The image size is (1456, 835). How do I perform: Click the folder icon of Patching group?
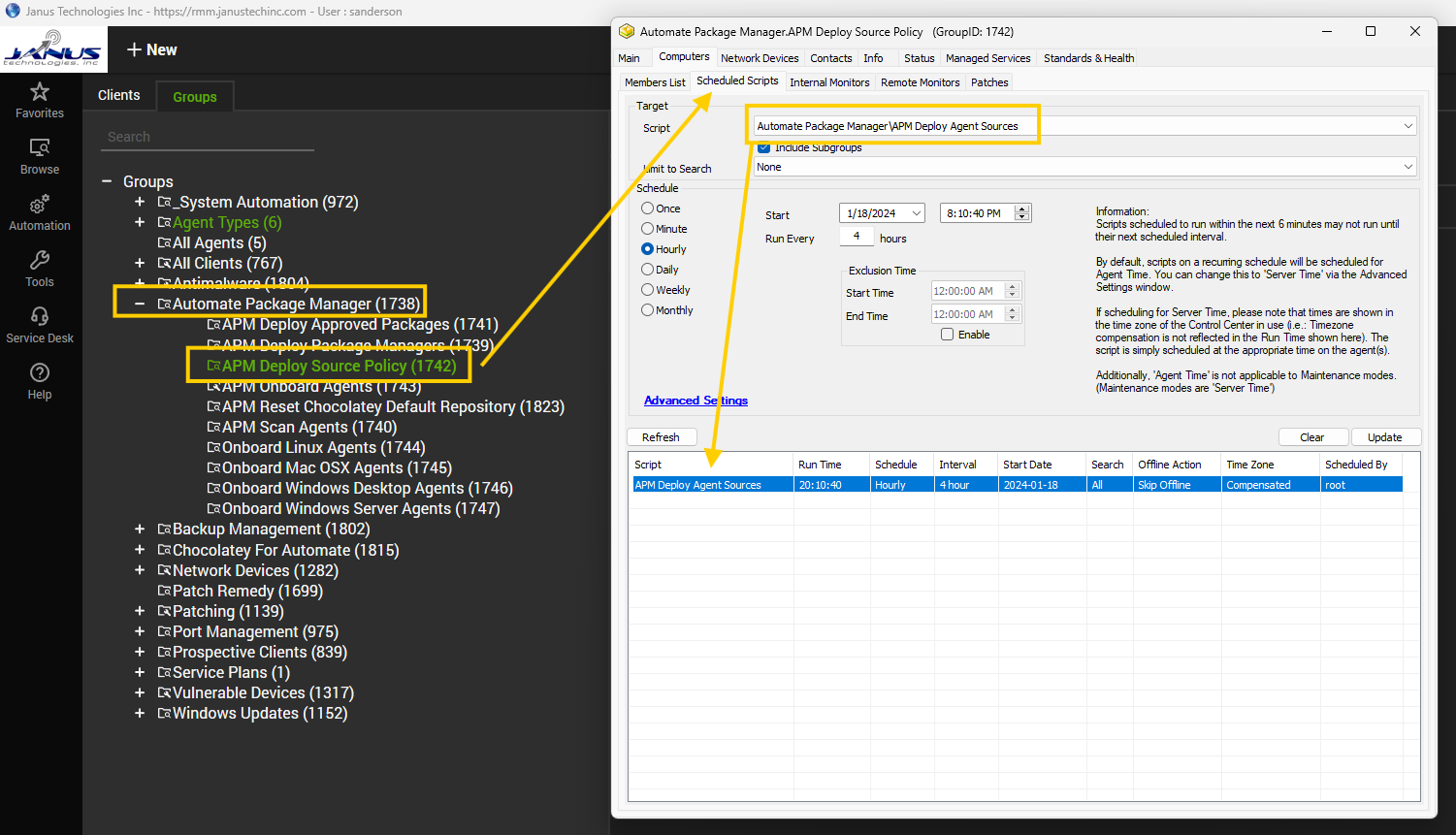coord(164,612)
